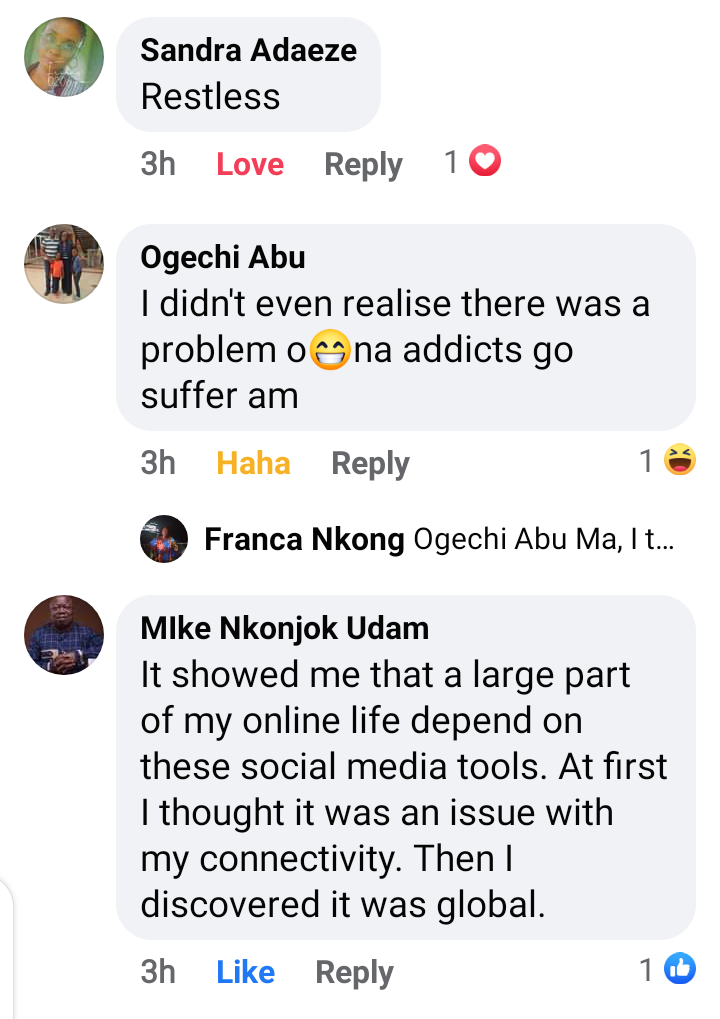Viewport: 720px width, 1019px height.
Task: Reply to Ogechi Abu's comment
Action: [370, 463]
